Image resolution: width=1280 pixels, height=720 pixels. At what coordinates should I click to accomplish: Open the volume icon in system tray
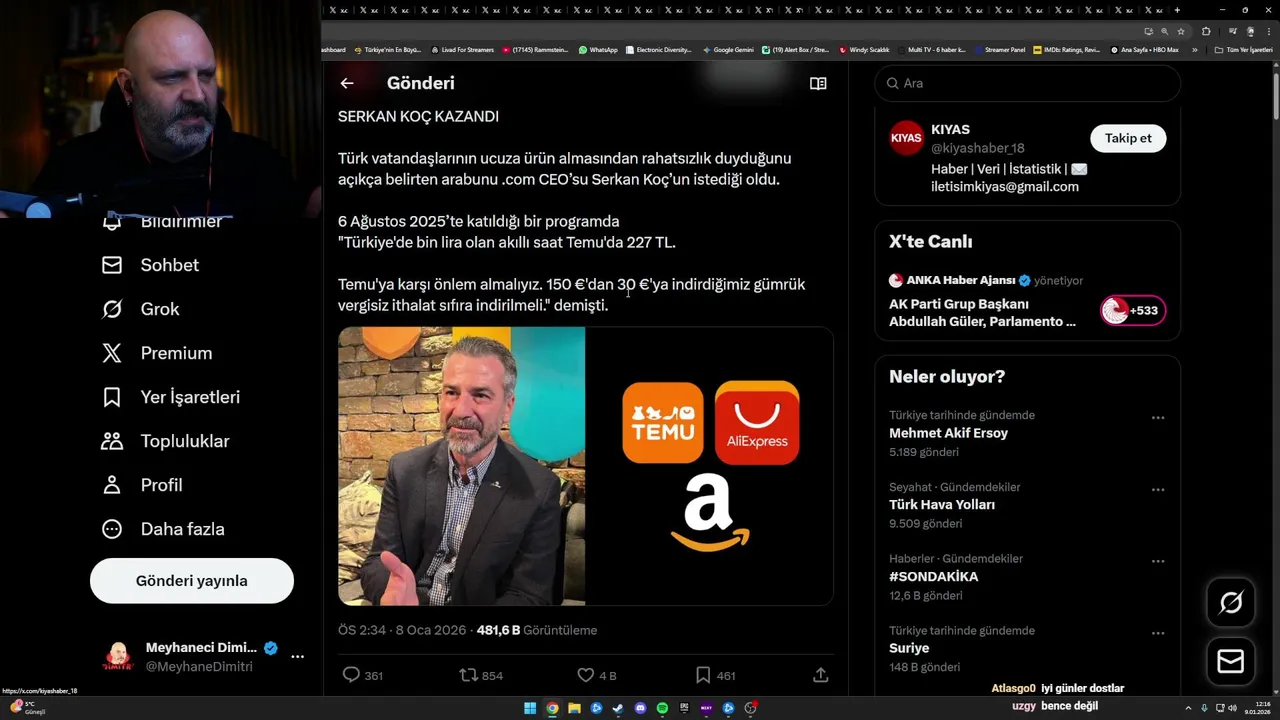coord(1233,708)
